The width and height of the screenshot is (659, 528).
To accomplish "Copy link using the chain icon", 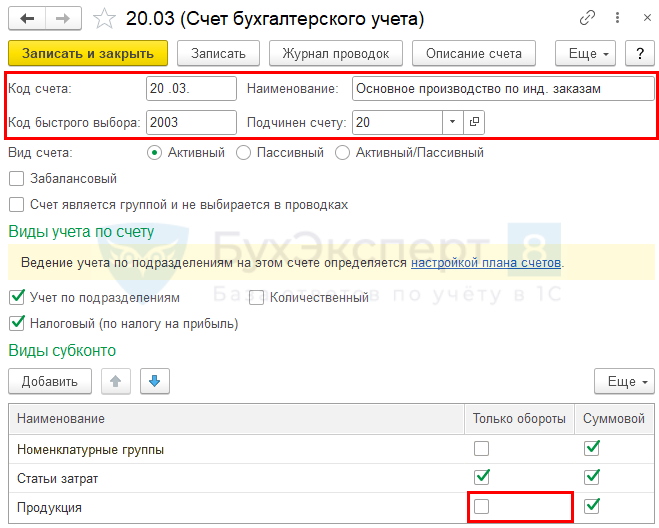I will (587, 18).
